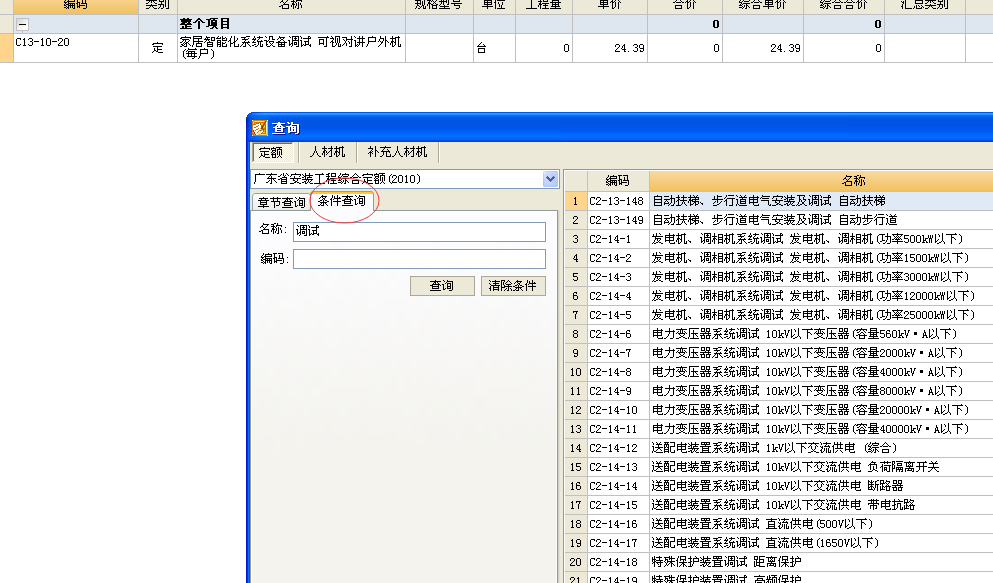993x583 pixels.
Task: Select row C2-14-18 距离保护
Action: click(779, 562)
